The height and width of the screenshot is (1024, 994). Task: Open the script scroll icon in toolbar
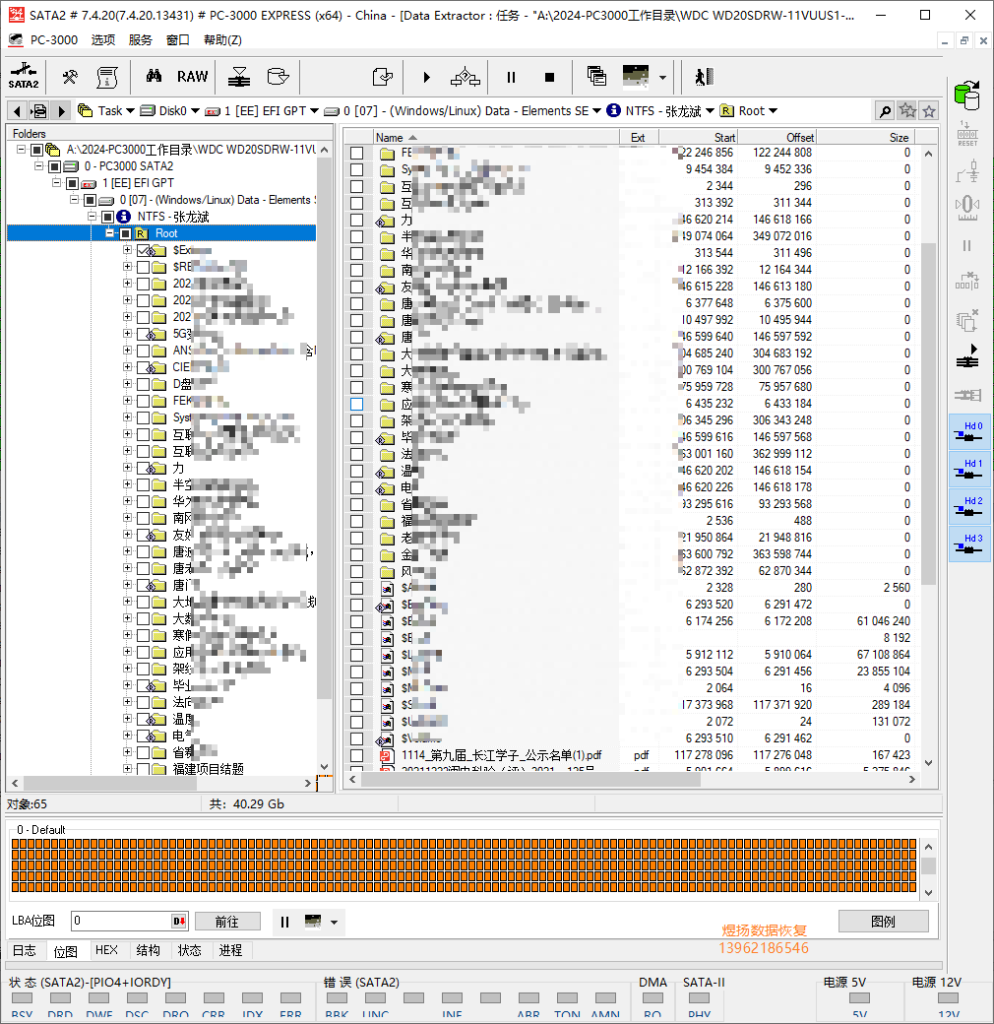click(107, 77)
